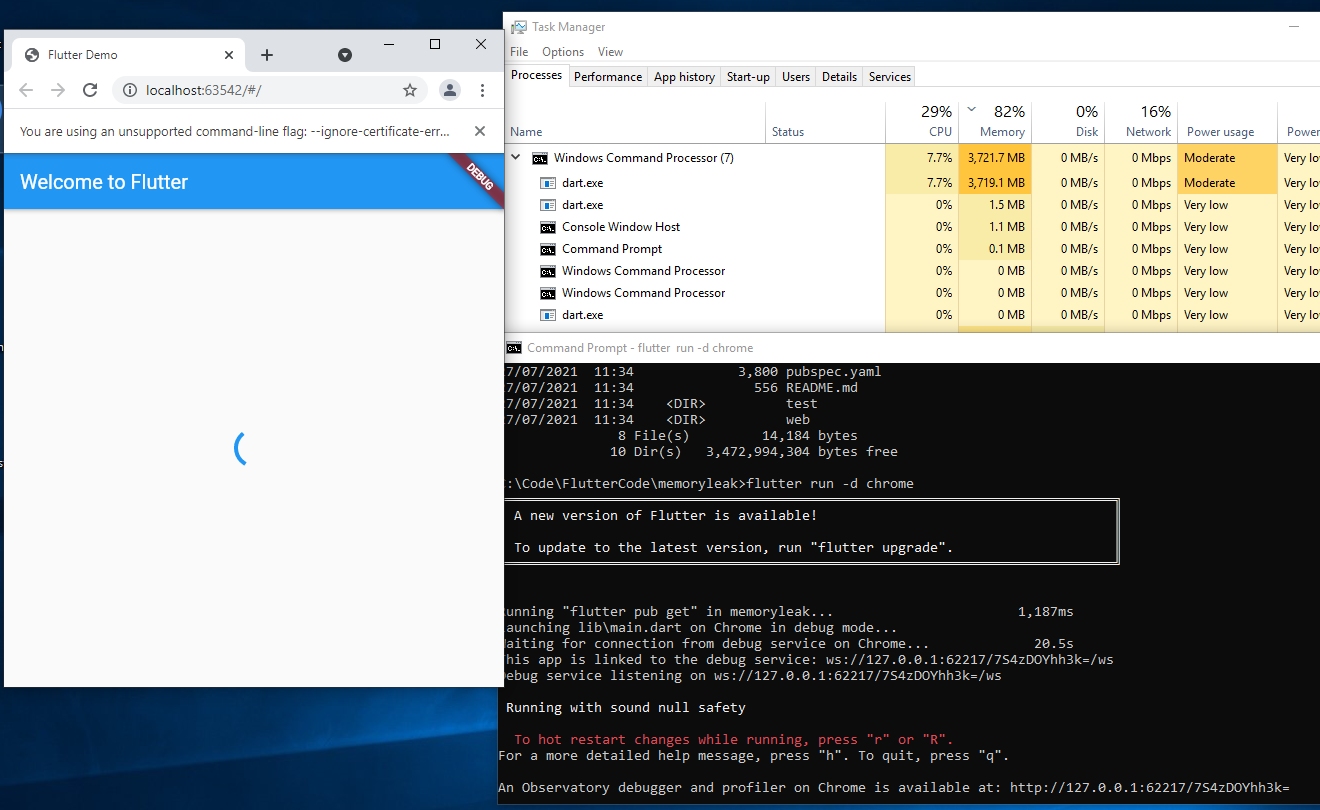
Task: Open the View menu in Task Manager
Action: pos(610,51)
